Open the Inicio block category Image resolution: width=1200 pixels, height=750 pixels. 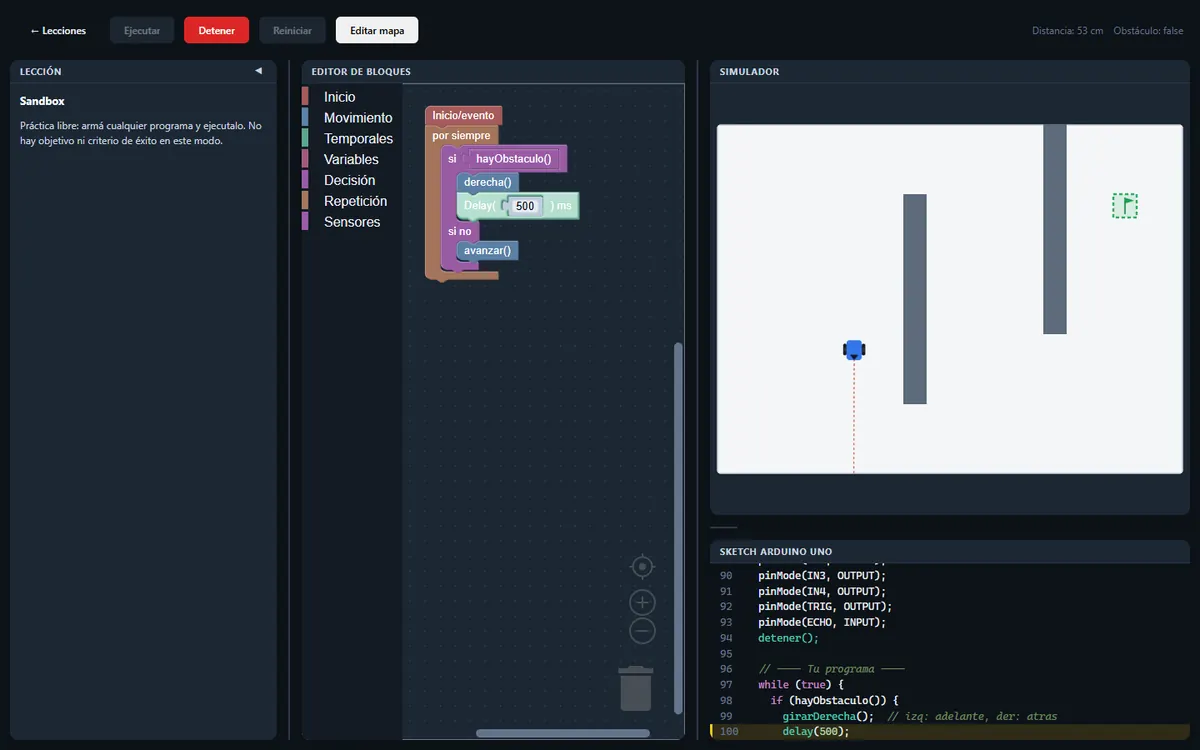tap(339, 97)
